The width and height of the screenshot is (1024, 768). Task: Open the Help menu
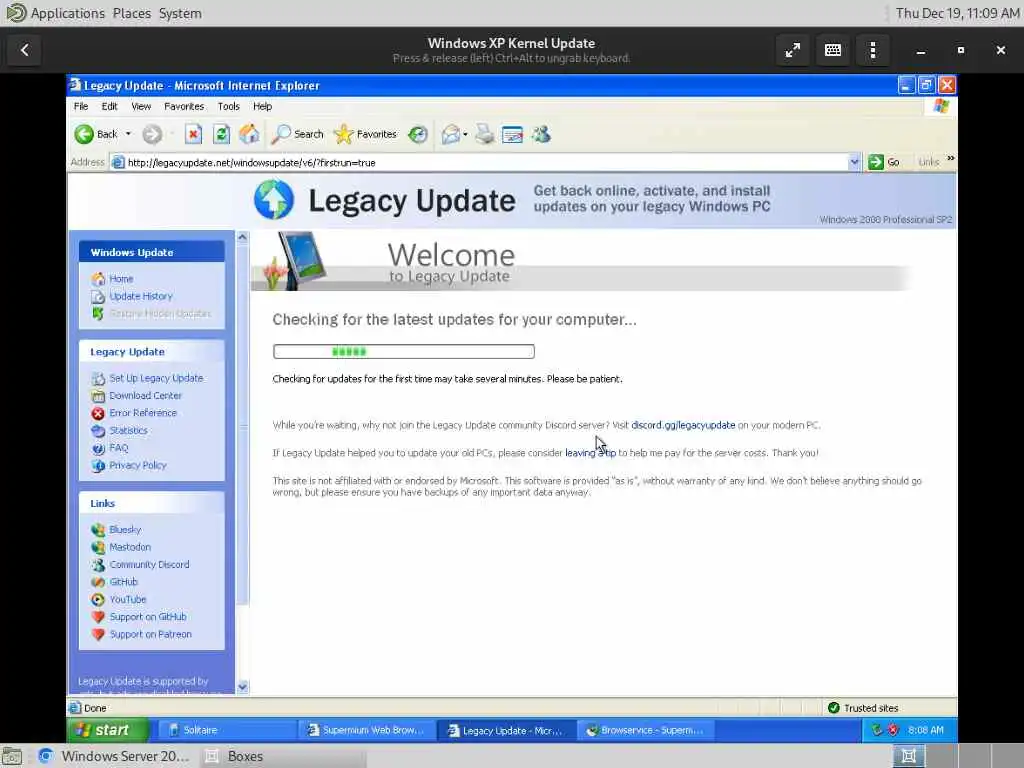[263, 106]
